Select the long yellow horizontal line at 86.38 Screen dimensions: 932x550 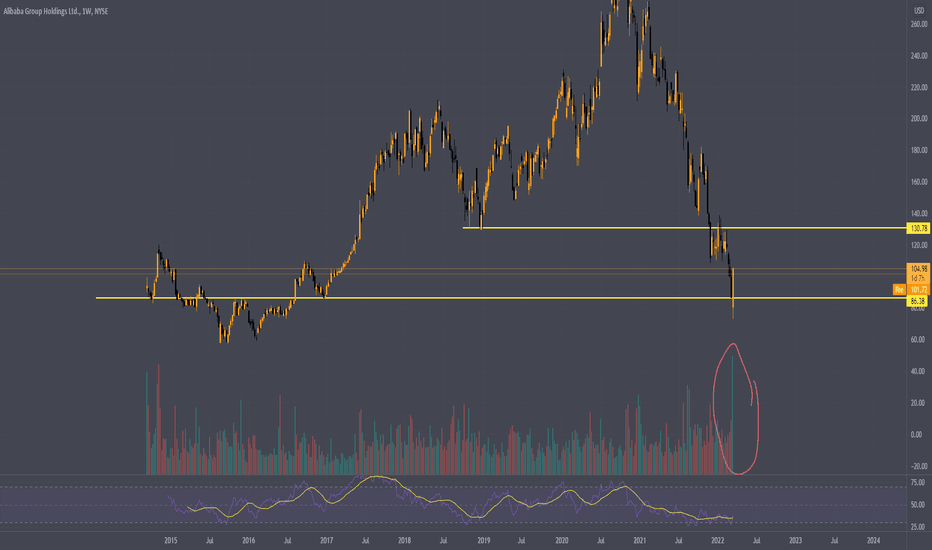[x=501, y=298]
